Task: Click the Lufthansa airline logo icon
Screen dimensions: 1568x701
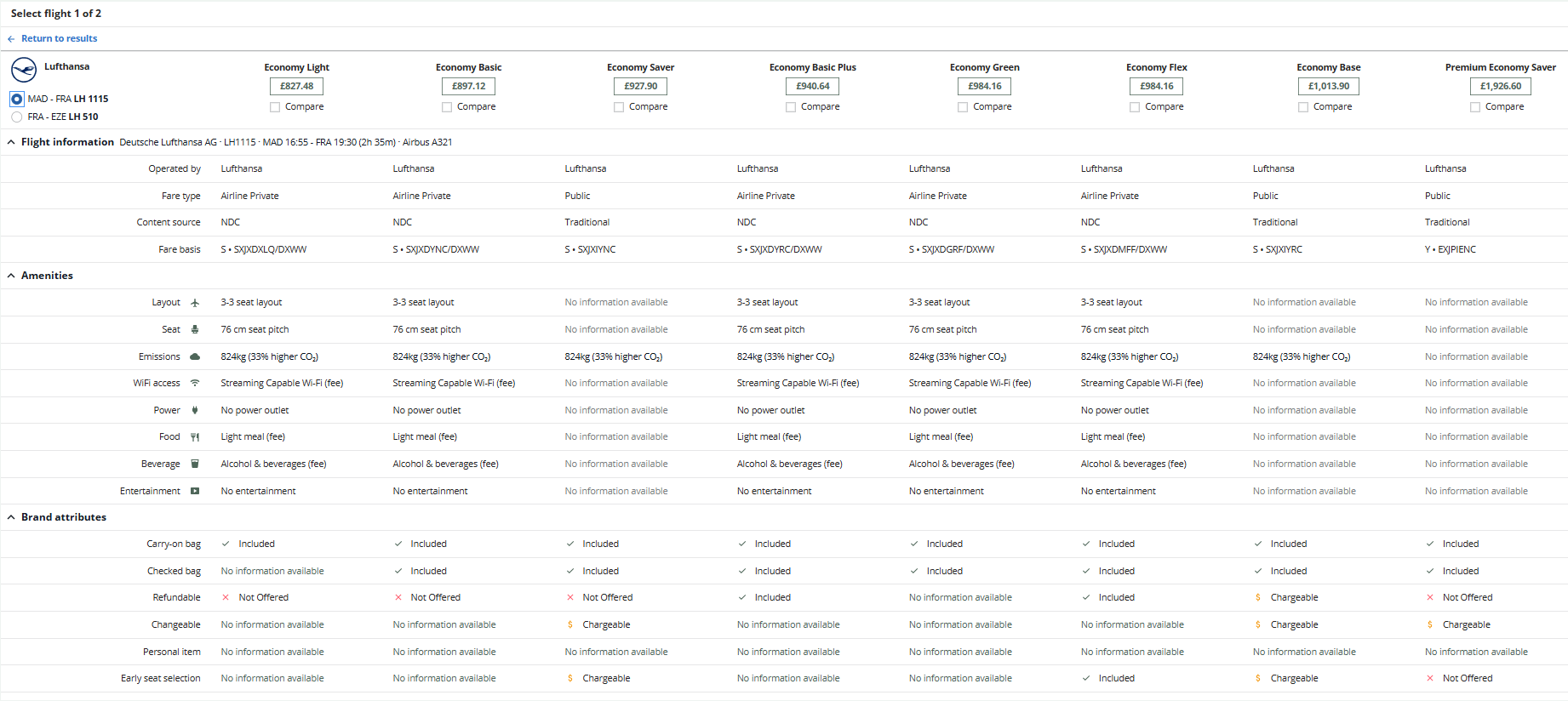Action: pos(24,70)
